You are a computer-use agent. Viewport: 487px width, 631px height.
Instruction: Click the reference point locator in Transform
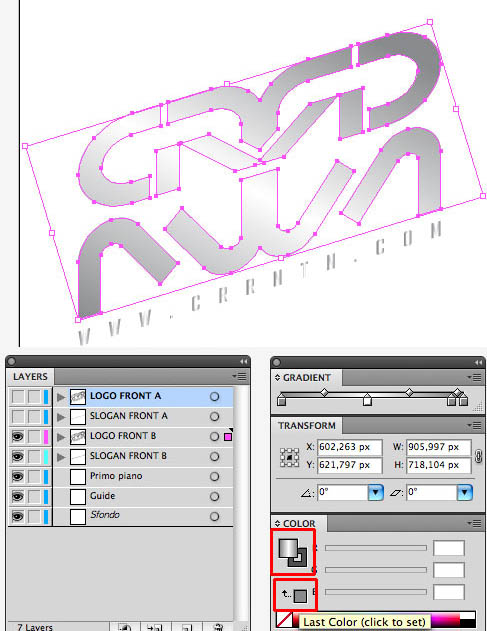(x=289, y=457)
